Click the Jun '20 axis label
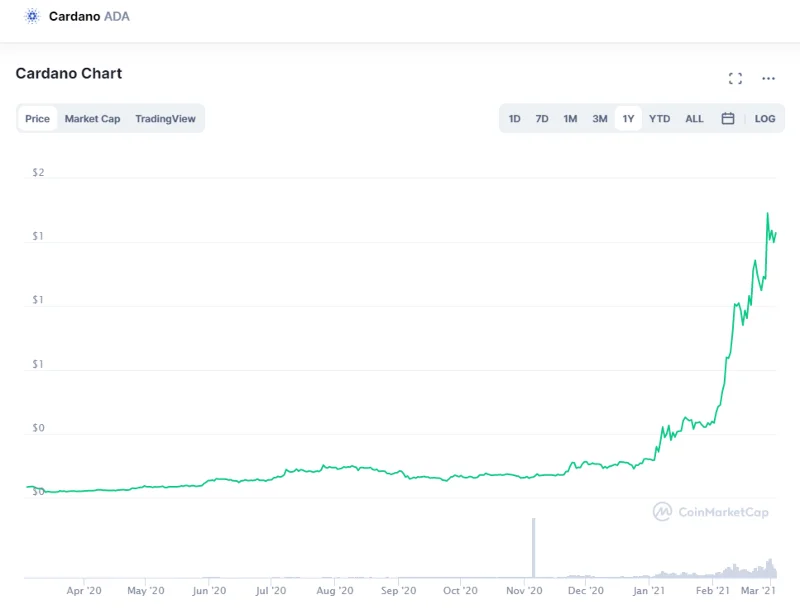This screenshot has height=614, width=800. tap(209, 591)
